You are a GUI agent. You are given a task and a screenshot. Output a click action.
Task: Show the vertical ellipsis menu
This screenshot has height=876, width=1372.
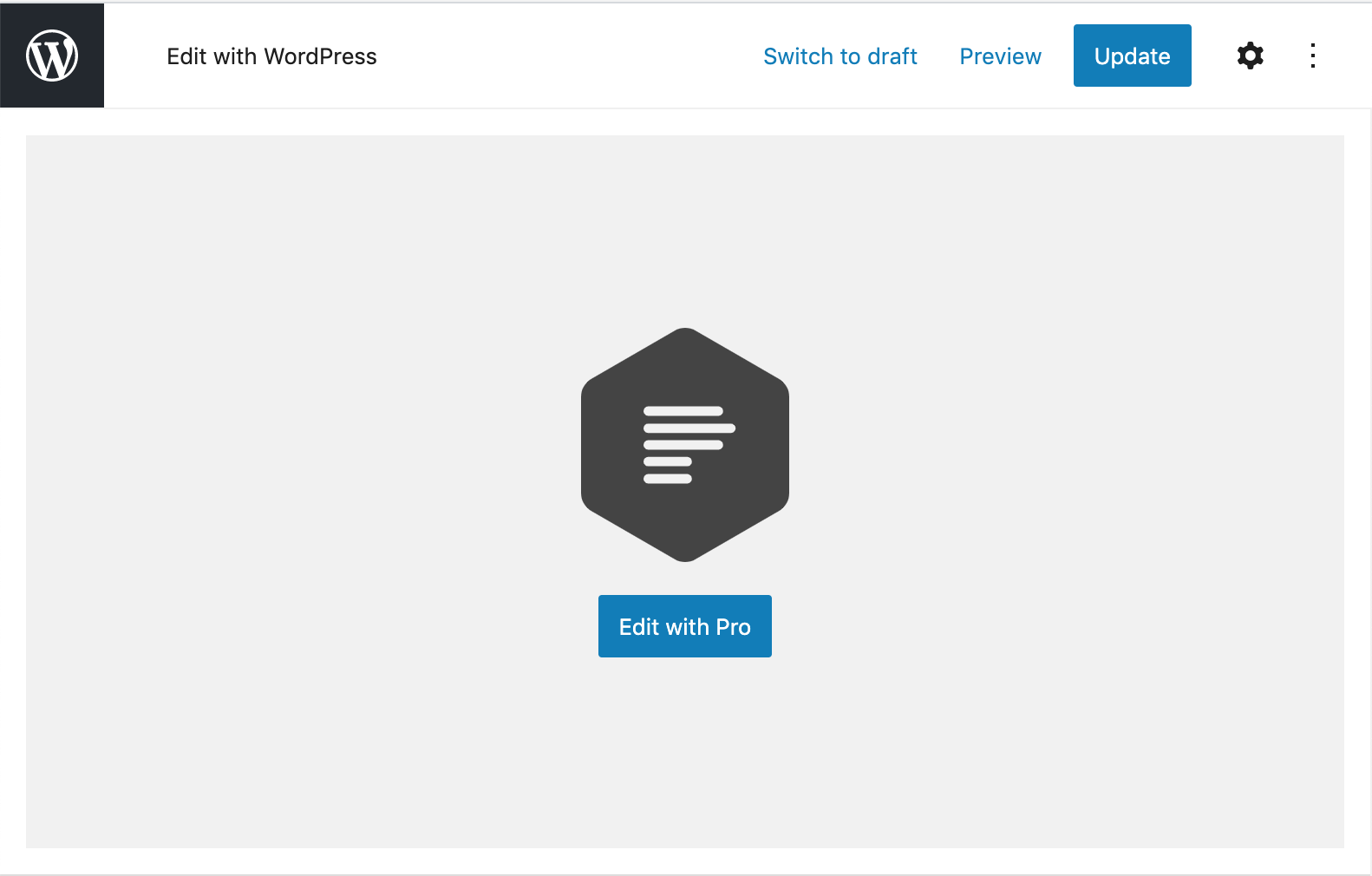pos(1313,56)
